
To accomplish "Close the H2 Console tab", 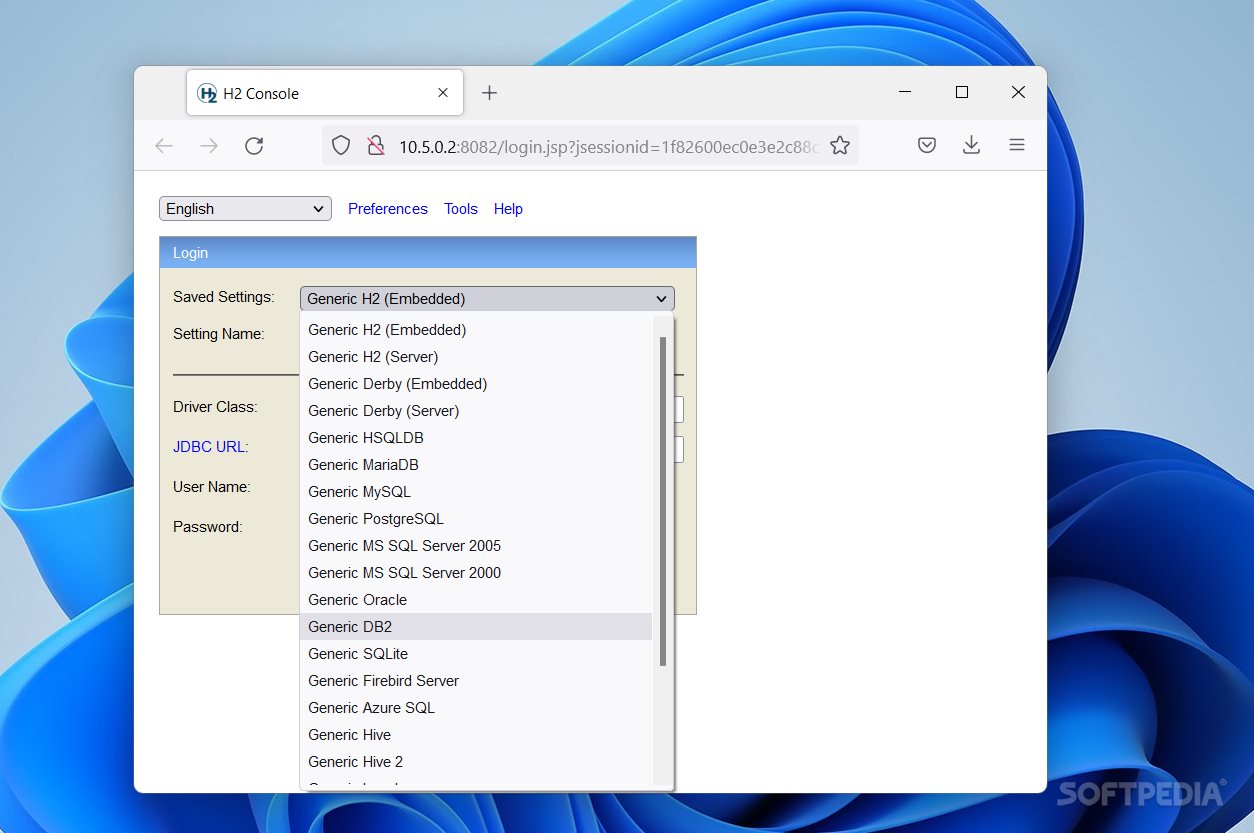I will [443, 93].
